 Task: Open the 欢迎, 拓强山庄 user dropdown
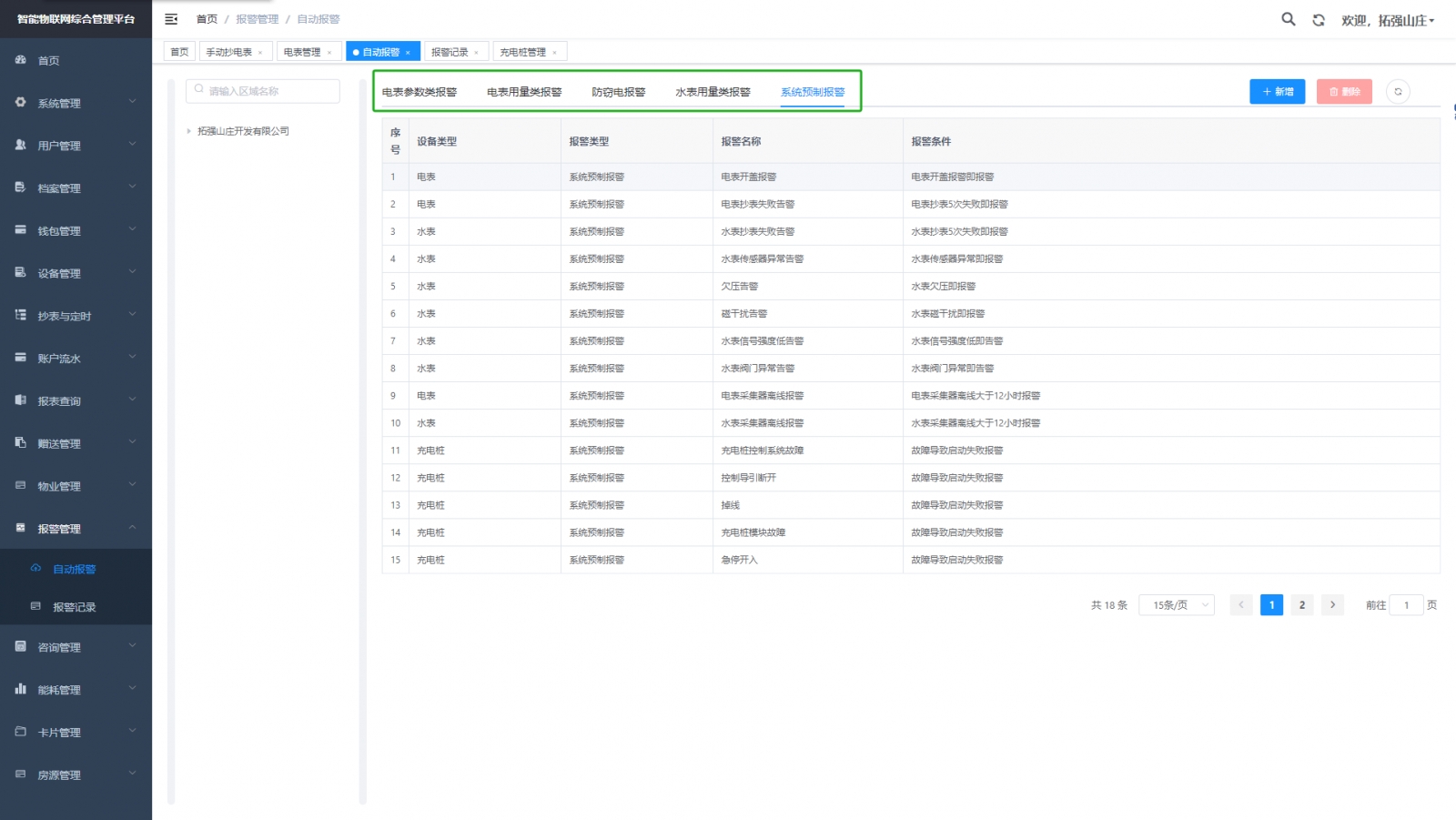pos(1387,20)
